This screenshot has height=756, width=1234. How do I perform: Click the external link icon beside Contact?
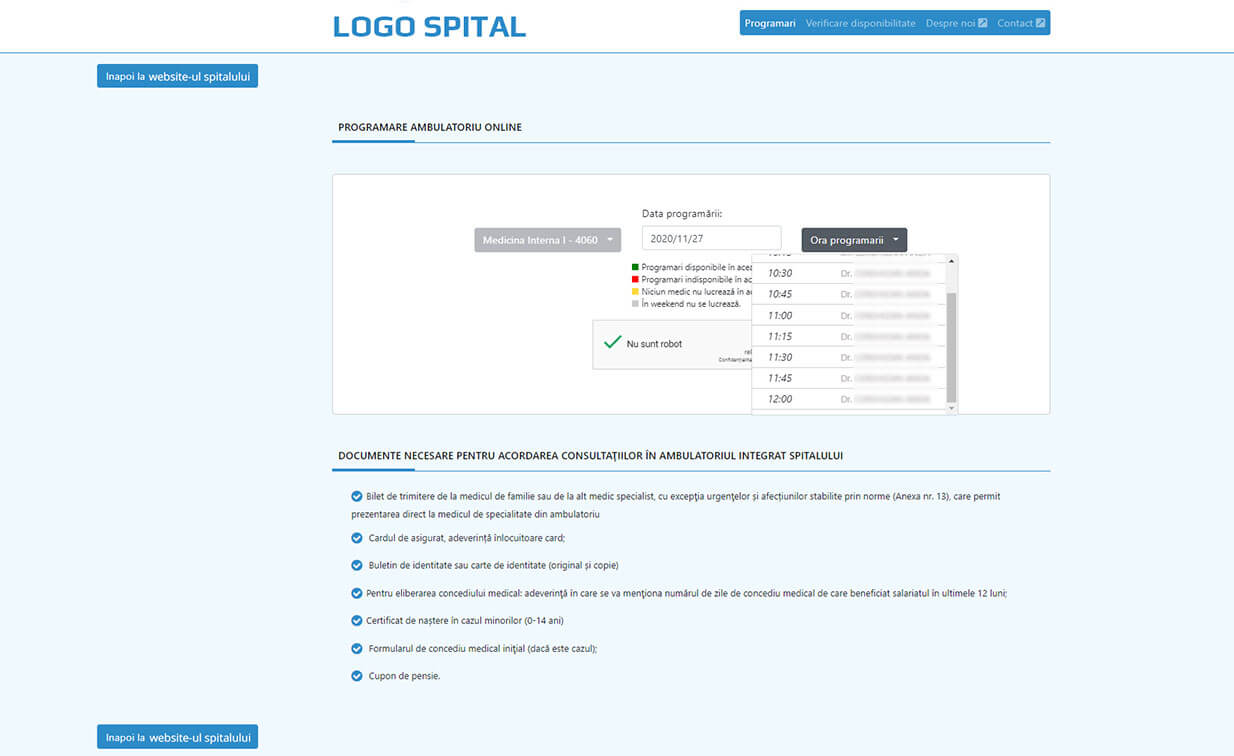(x=1040, y=23)
